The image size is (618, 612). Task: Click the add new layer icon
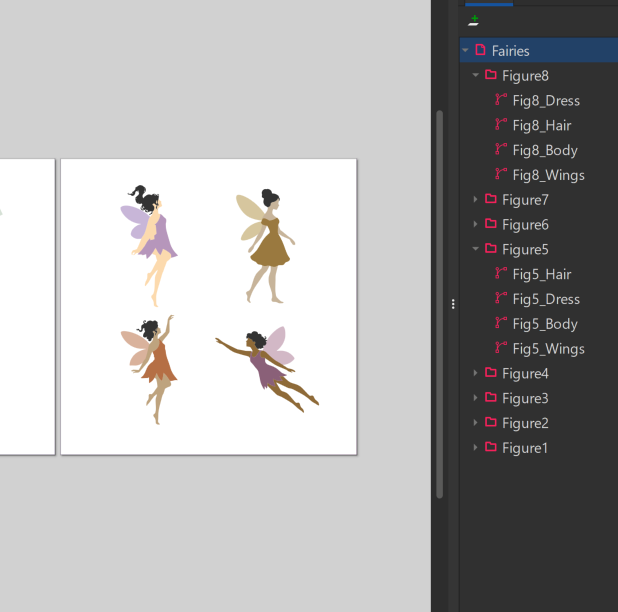[x=474, y=20]
